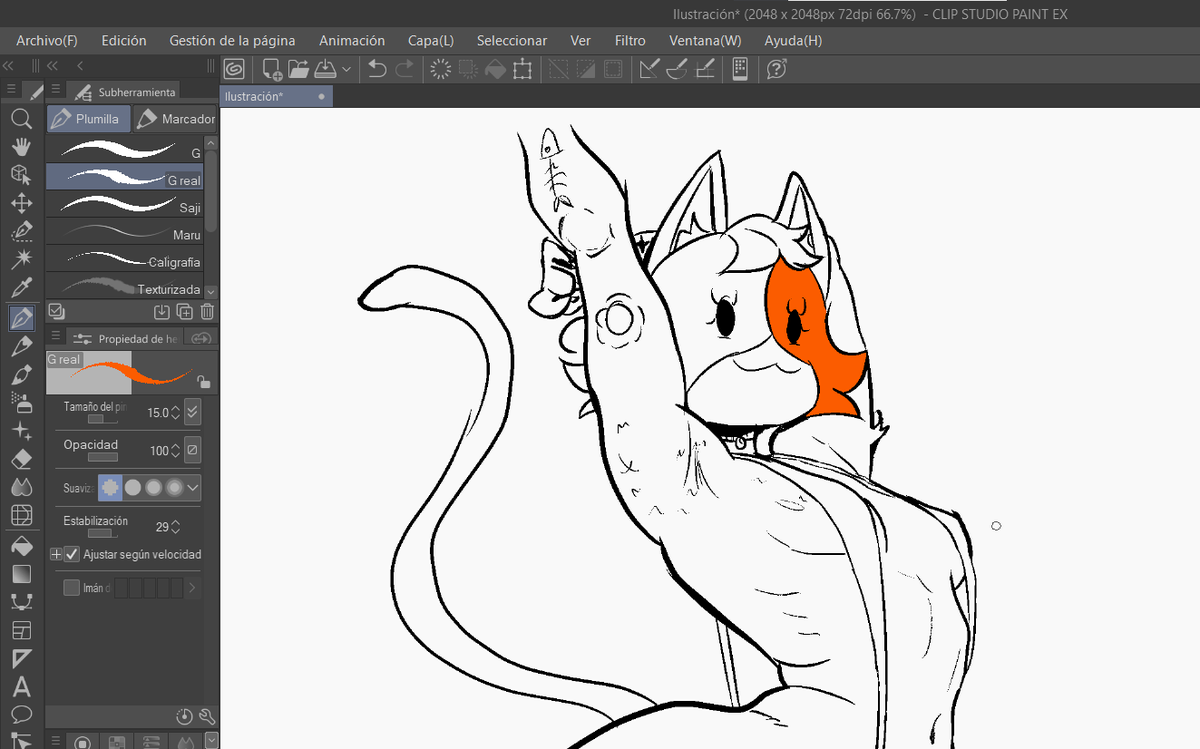The height and width of the screenshot is (749, 1200).
Task: Duplicate the sub tool icon
Action: pyautogui.click(x=185, y=311)
